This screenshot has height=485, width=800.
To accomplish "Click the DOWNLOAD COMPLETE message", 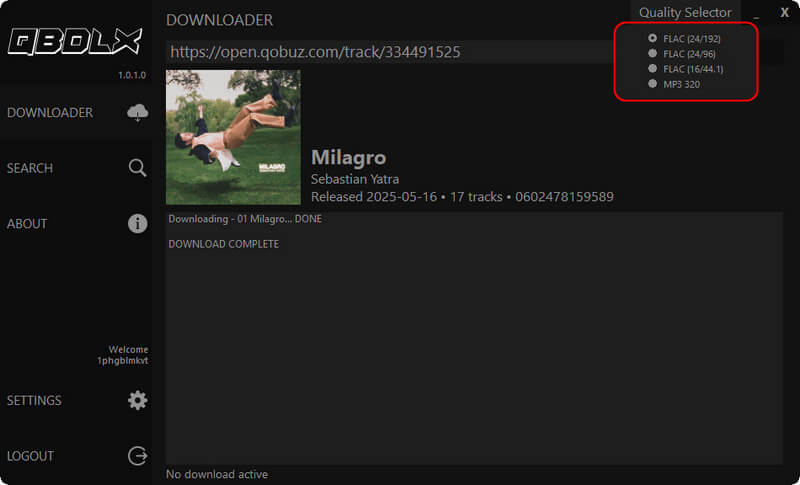I will (x=223, y=244).
